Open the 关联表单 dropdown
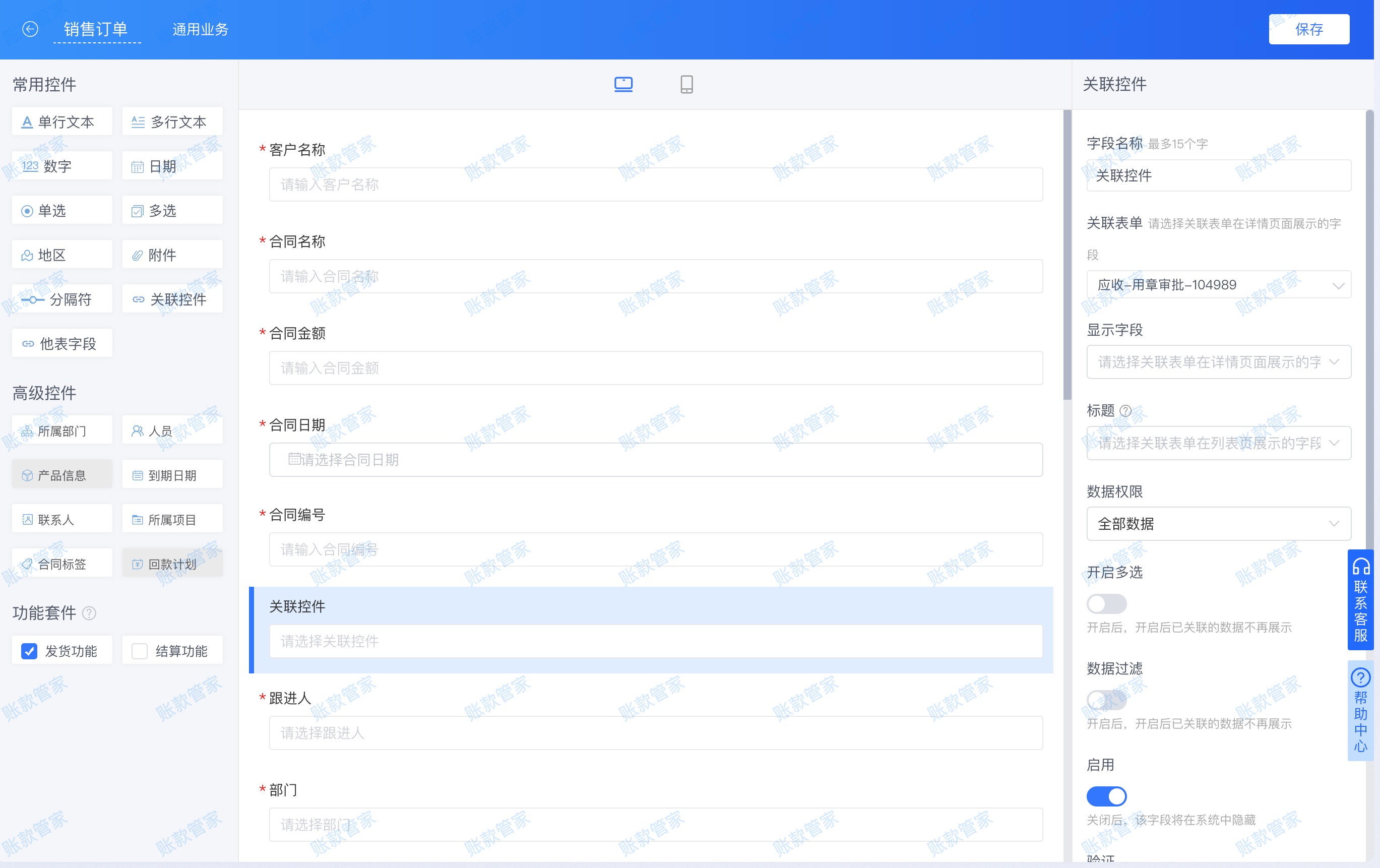The height and width of the screenshot is (868, 1380). 1218,284
